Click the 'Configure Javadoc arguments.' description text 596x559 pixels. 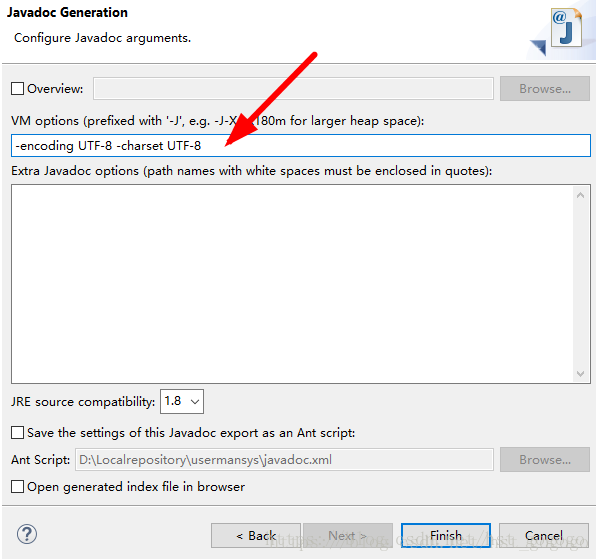pos(103,38)
